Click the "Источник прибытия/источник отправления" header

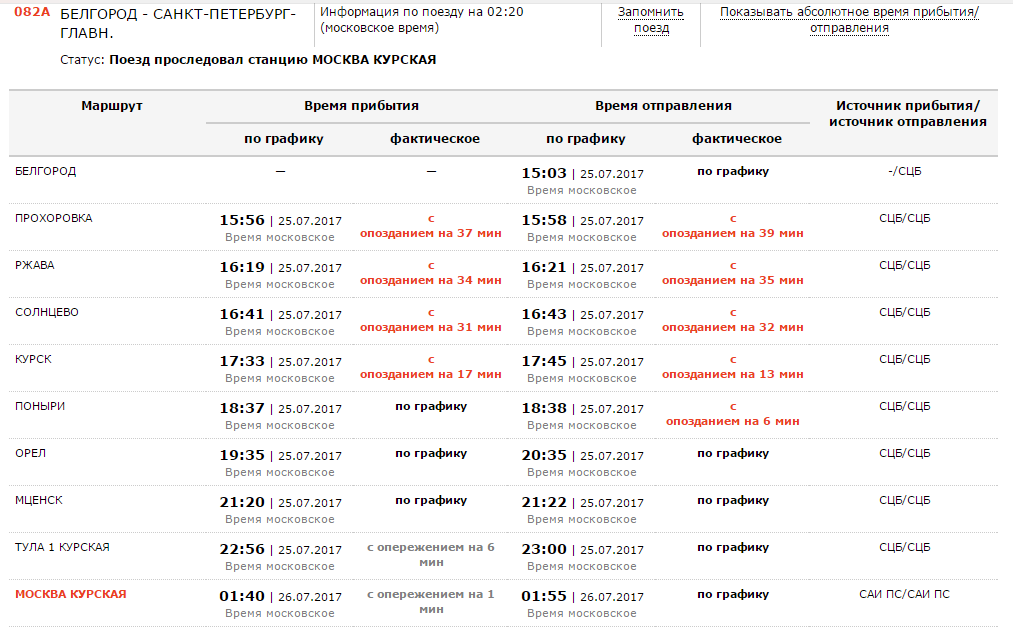click(907, 114)
